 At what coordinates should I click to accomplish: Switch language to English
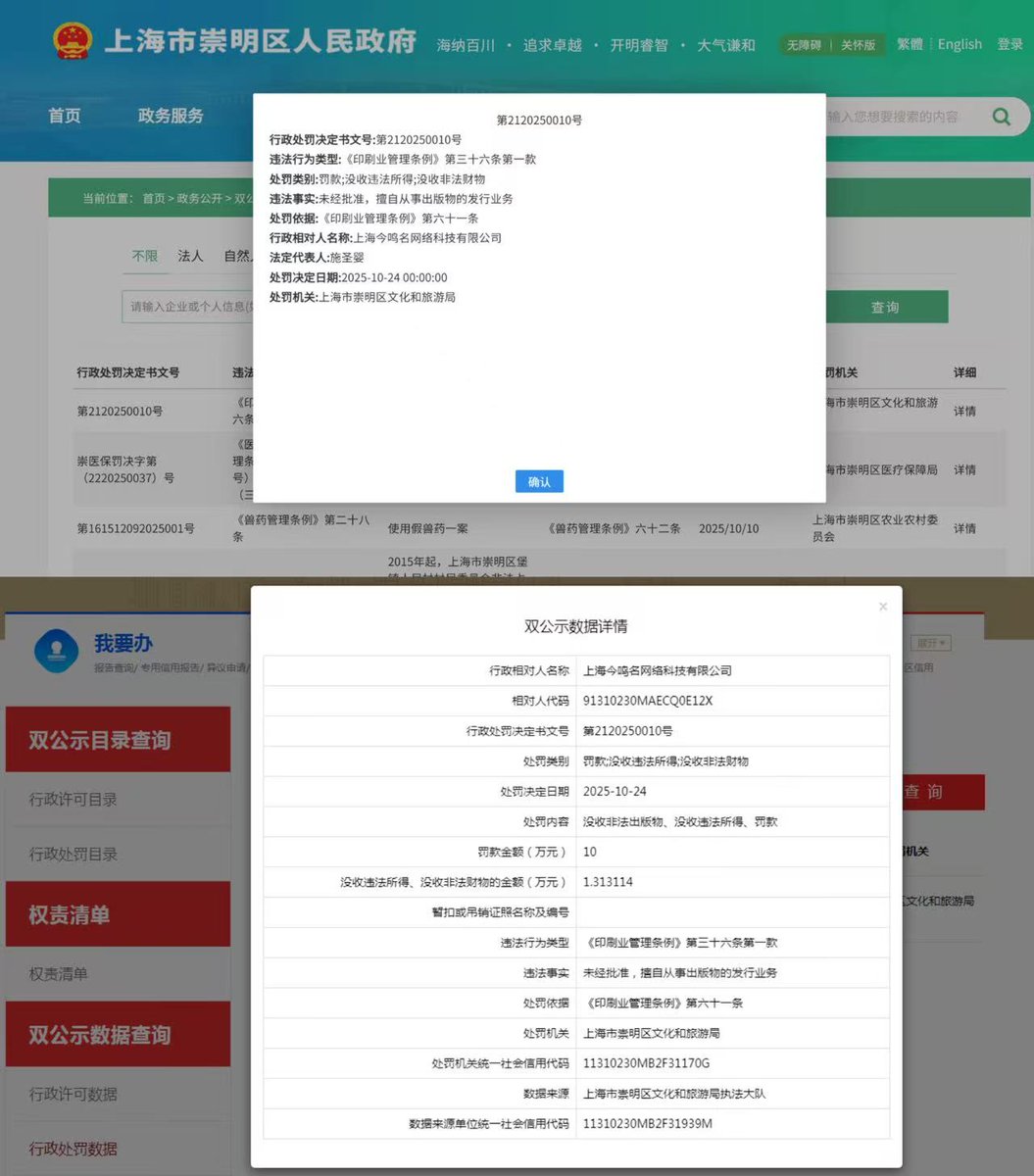(x=960, y=44)
